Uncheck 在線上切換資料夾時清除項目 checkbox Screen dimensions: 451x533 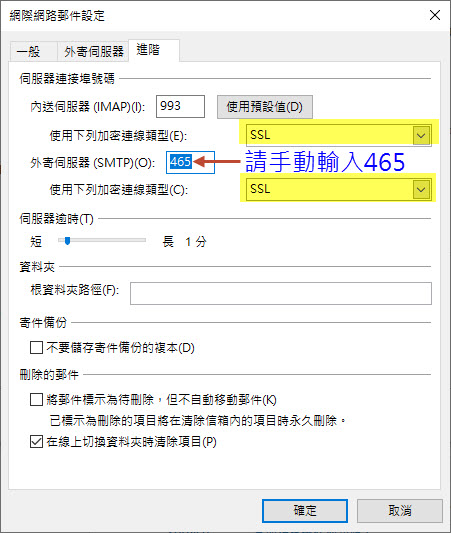pos(36,442)
